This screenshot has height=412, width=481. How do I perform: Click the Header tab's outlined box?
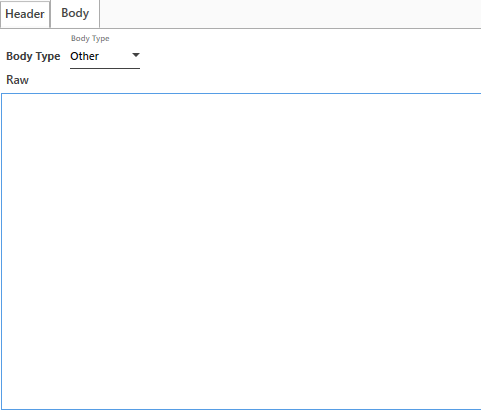(25, 14)
